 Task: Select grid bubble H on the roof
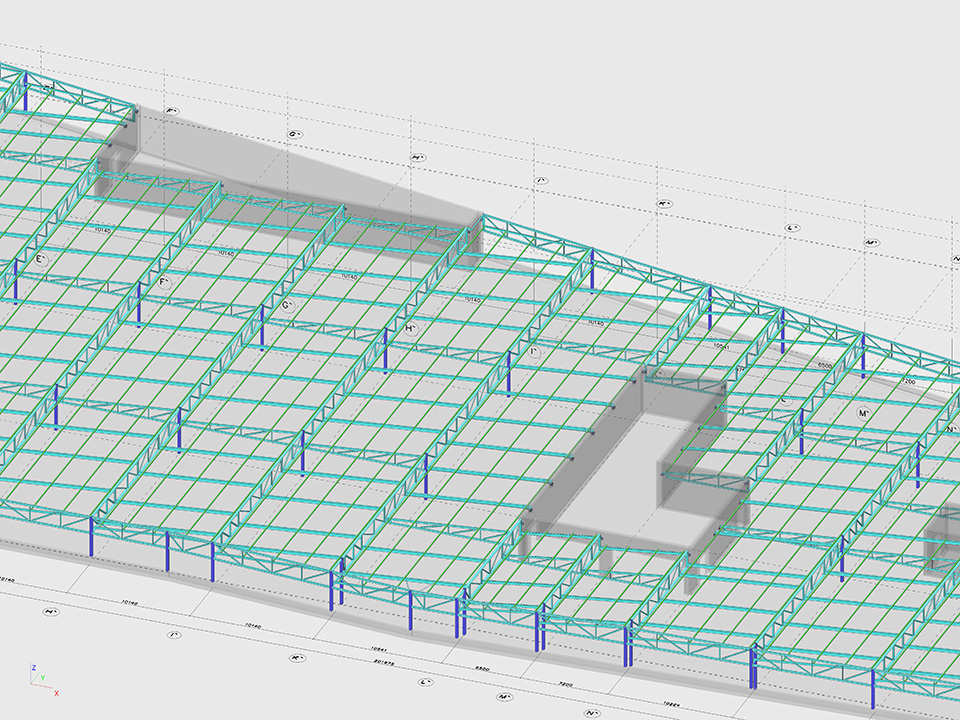pos(410,328)
